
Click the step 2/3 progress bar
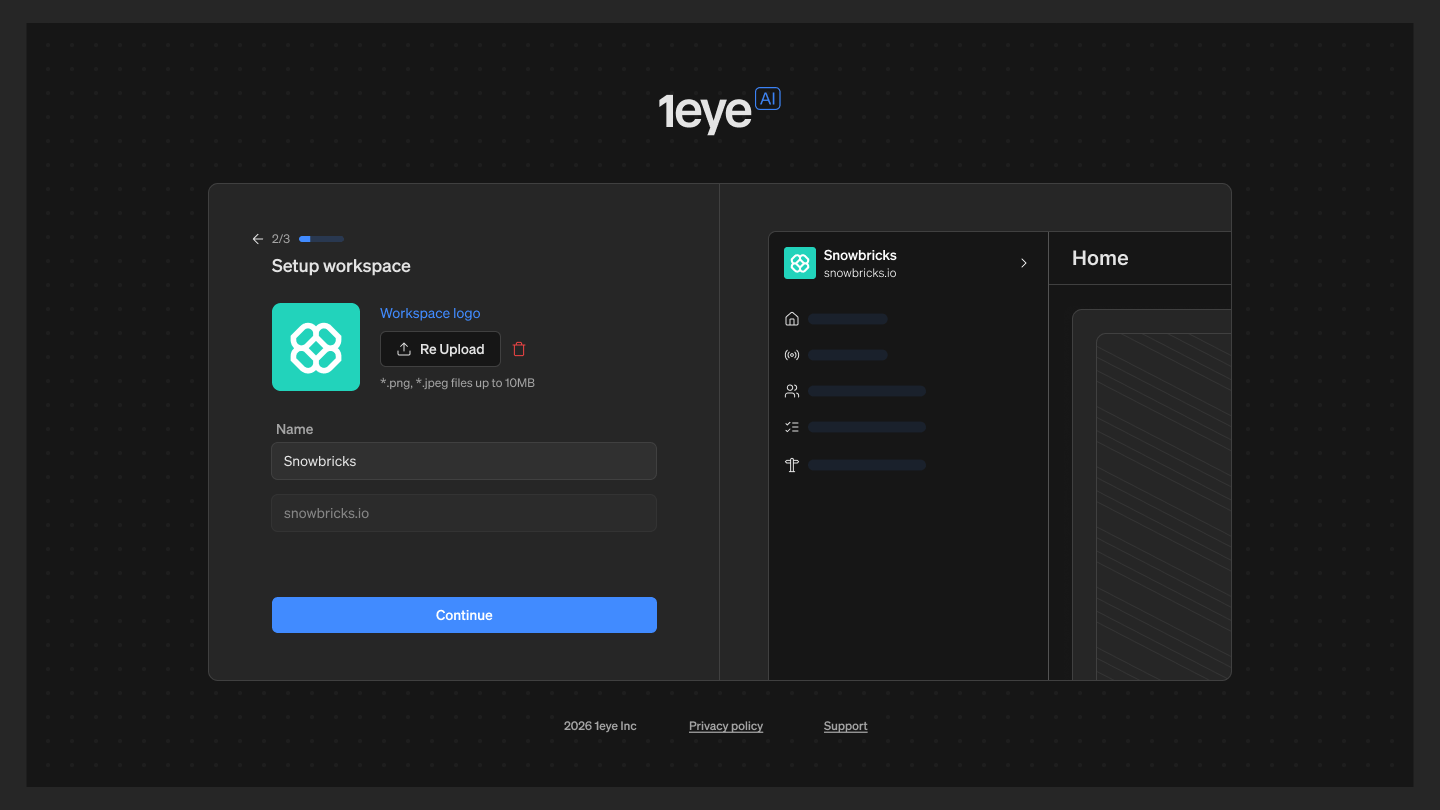pos(322,239)
